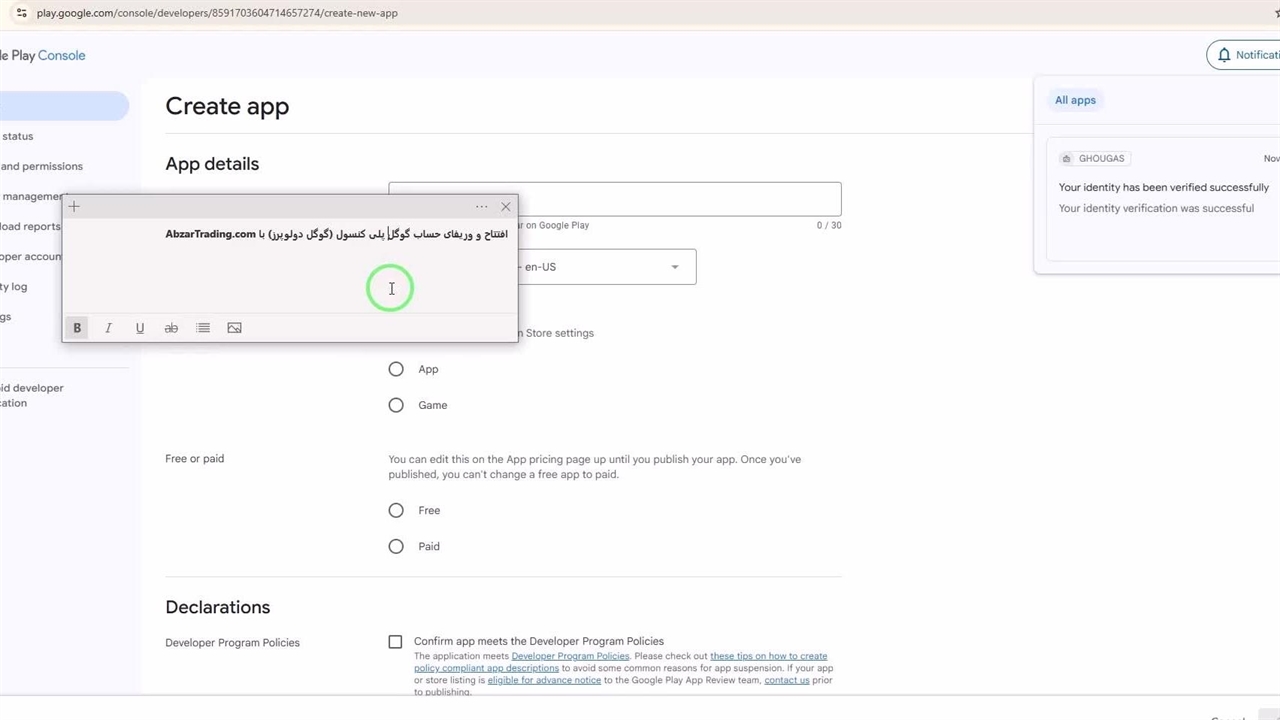
Task: Open the Developer Program Policies link
Action: (570, 657)
